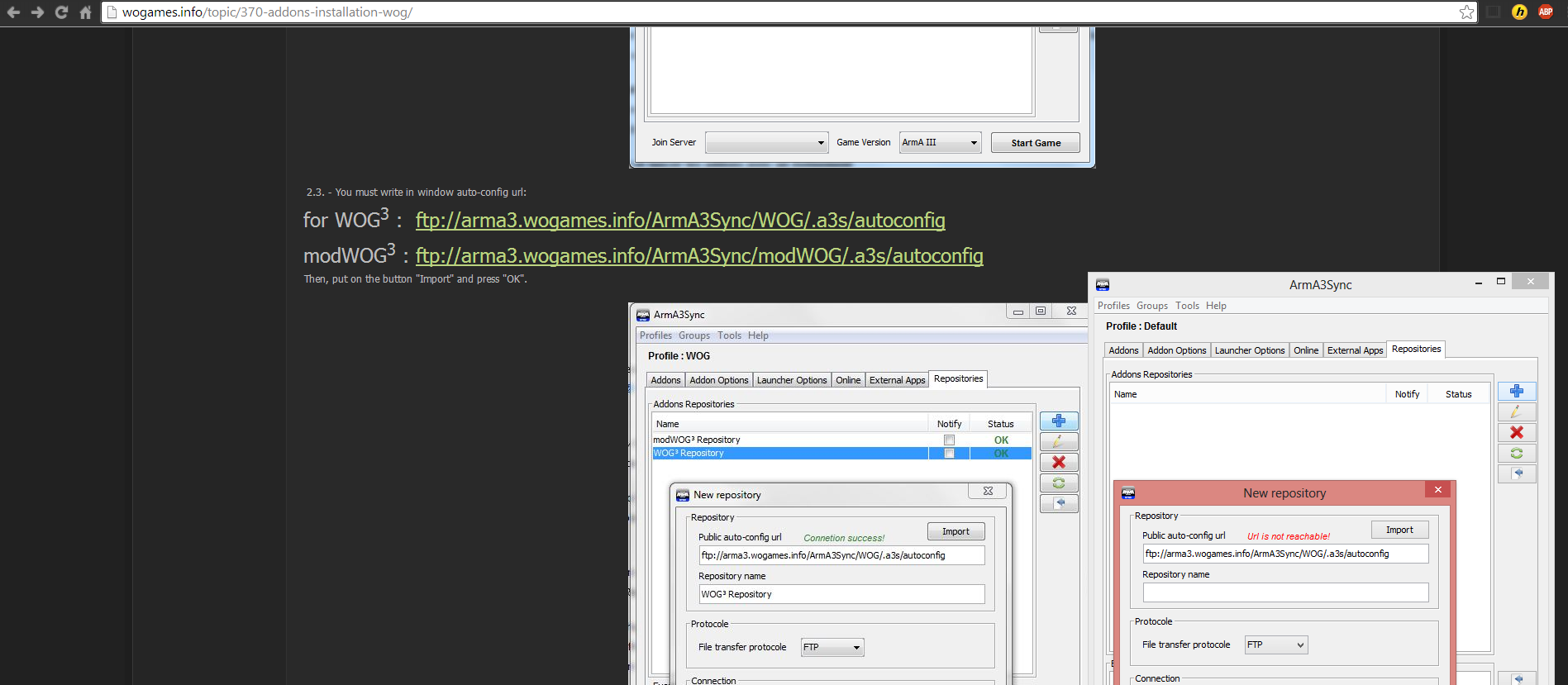Click the Start Game button
The width and height of the screenshot is (1568, 685).
(1036, 143)
